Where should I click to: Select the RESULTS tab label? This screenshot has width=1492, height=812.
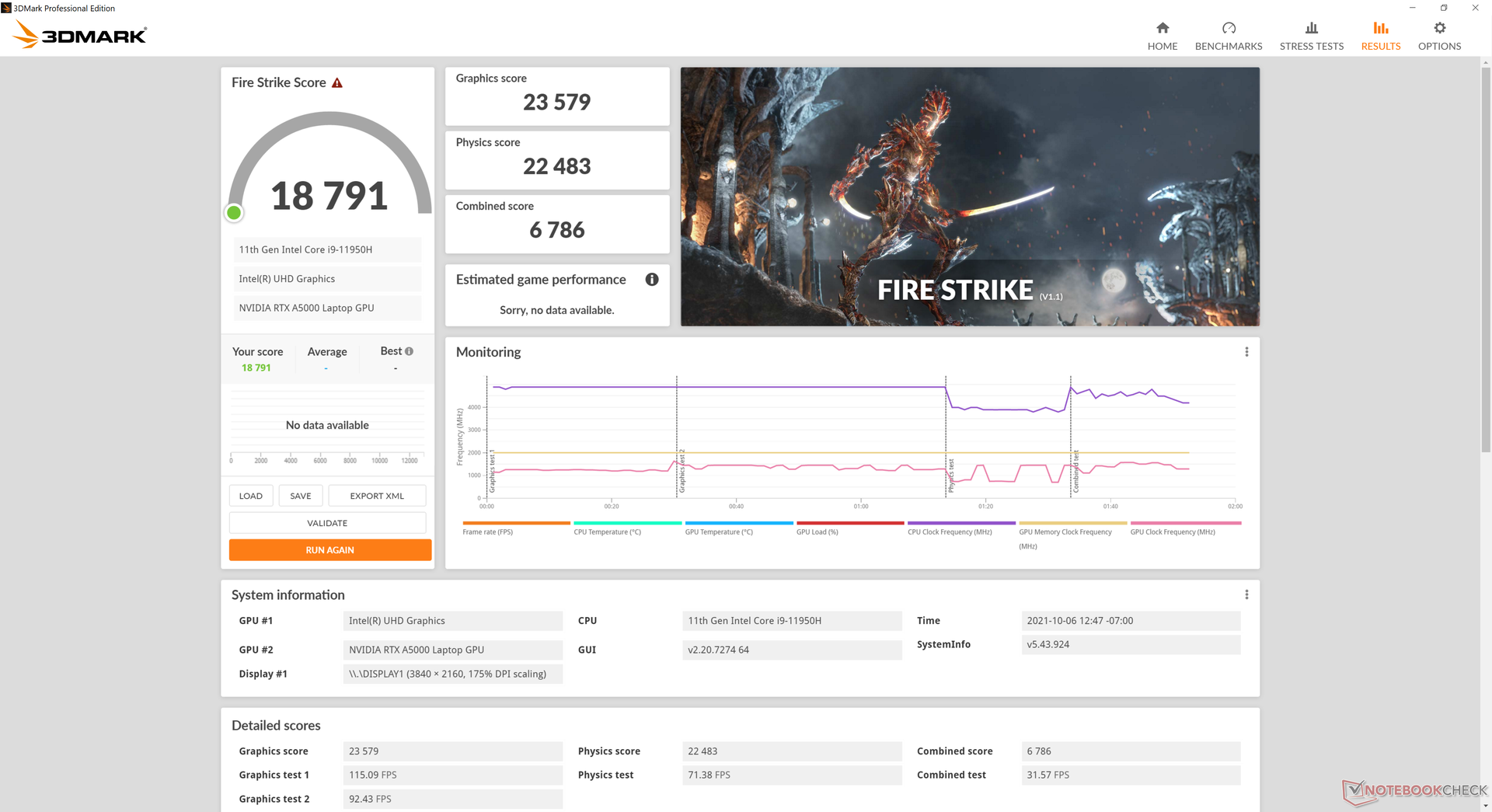coord(1381,47)
